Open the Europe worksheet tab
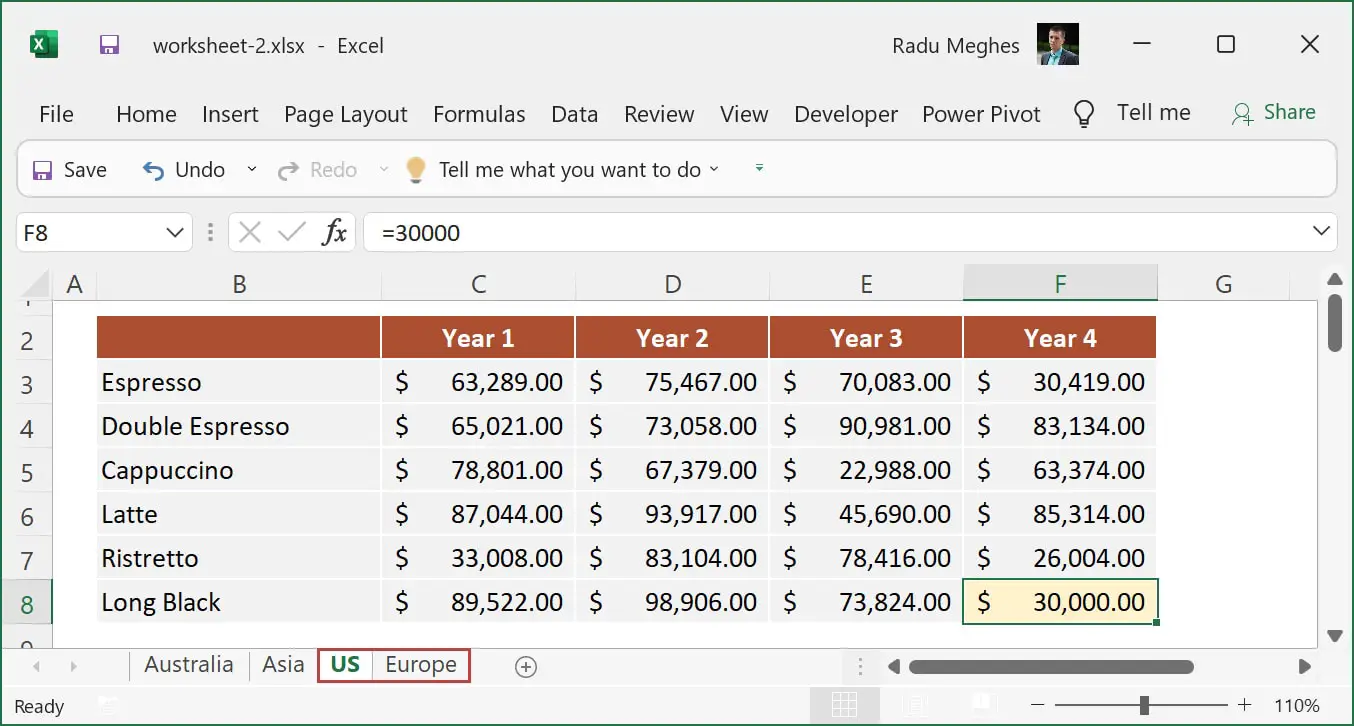 point(419,664)
